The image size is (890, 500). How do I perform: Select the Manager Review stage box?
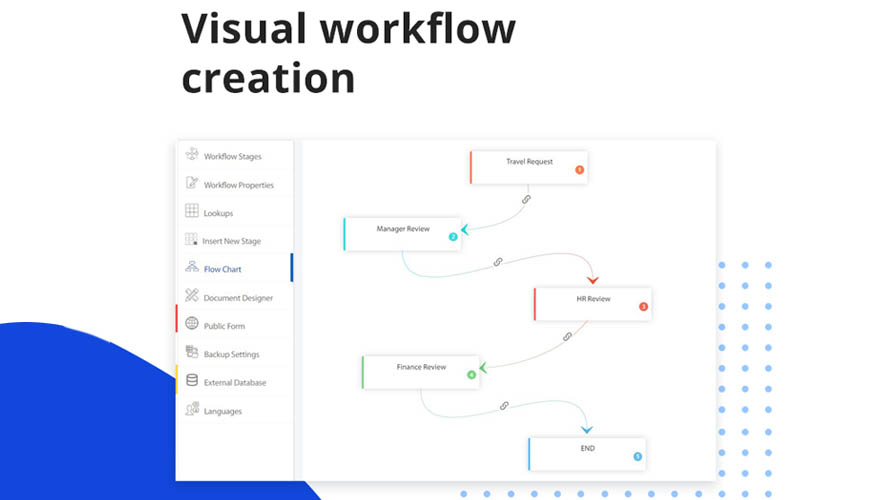click(402, 234)
